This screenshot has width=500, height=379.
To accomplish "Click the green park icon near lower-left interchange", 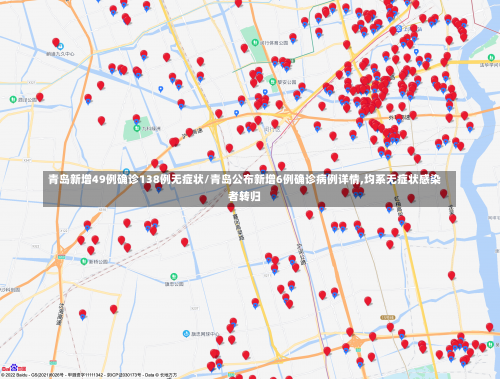I will tap(84, 261).
